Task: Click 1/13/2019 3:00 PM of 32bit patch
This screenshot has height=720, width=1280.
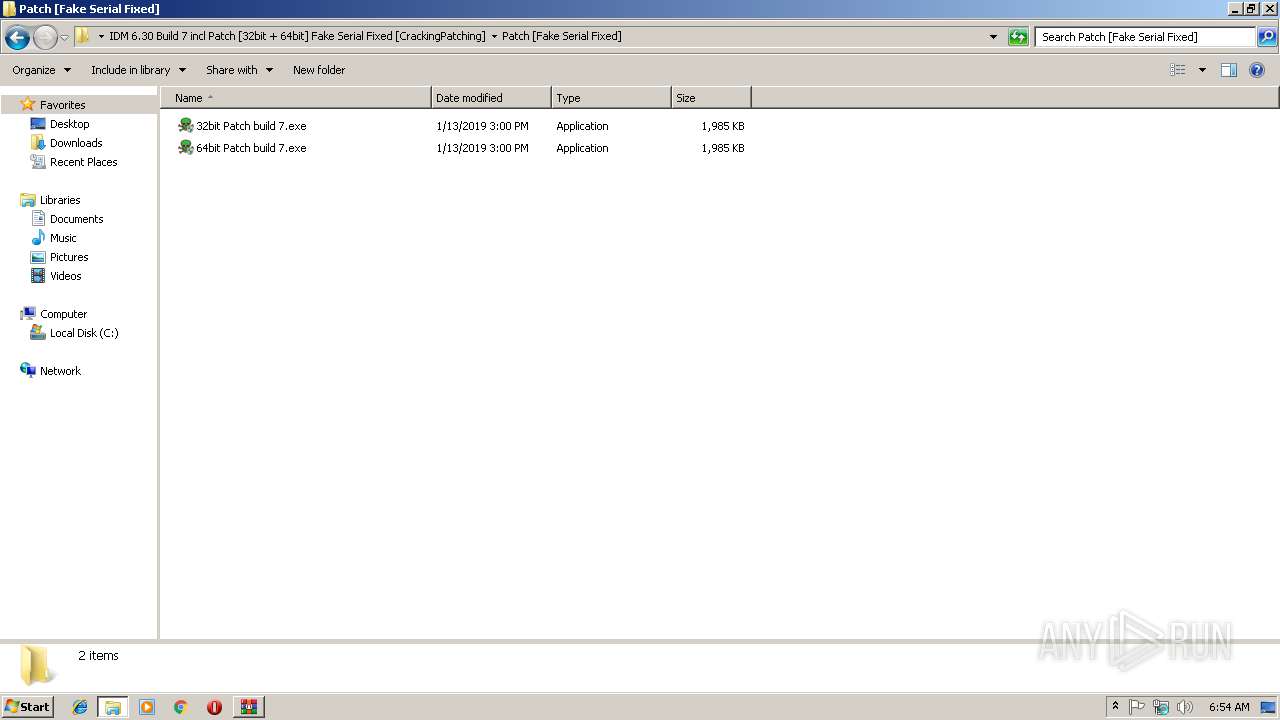Action: point(482,126)
